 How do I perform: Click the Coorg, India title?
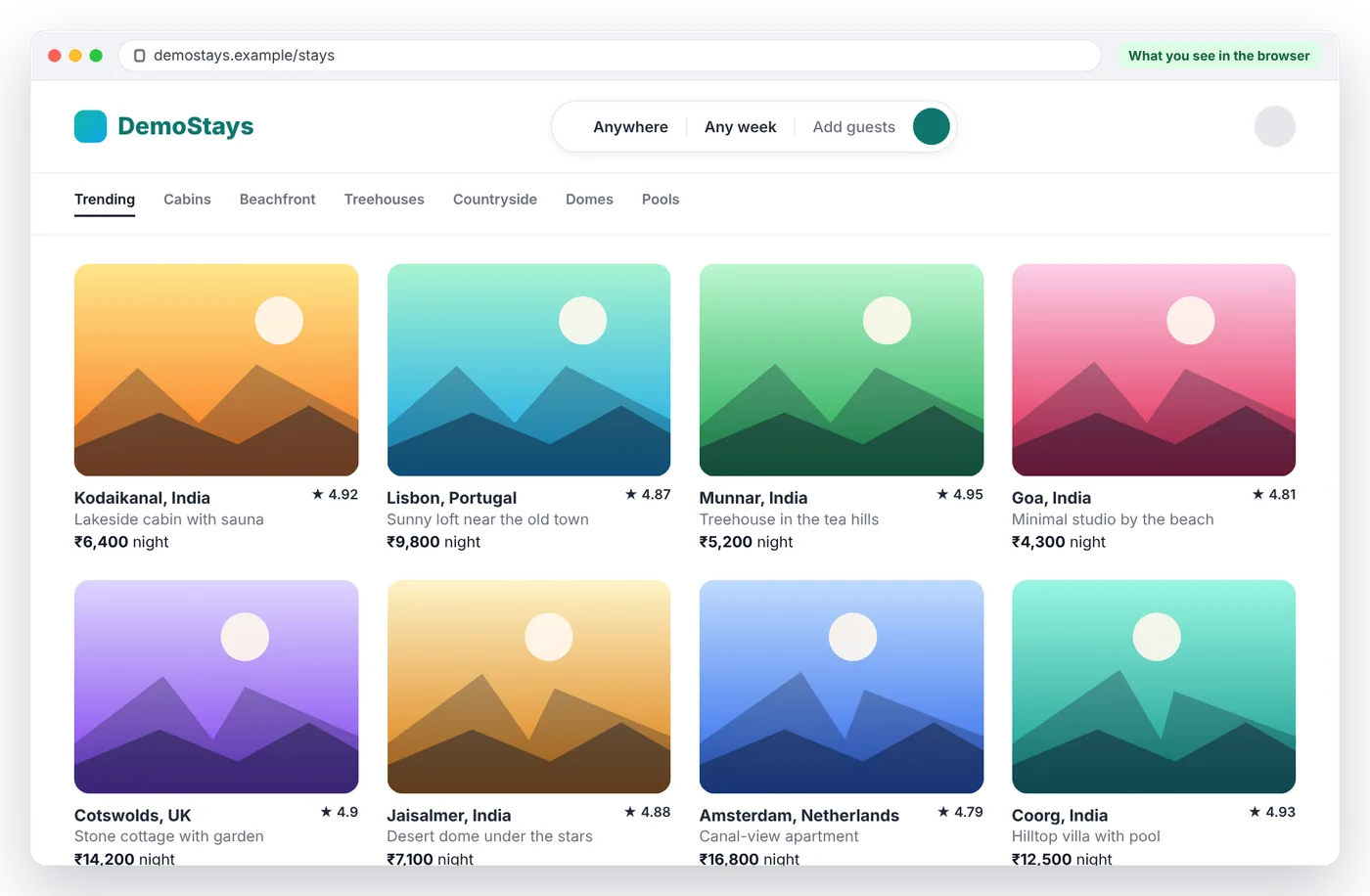(x=1060, y=815)
